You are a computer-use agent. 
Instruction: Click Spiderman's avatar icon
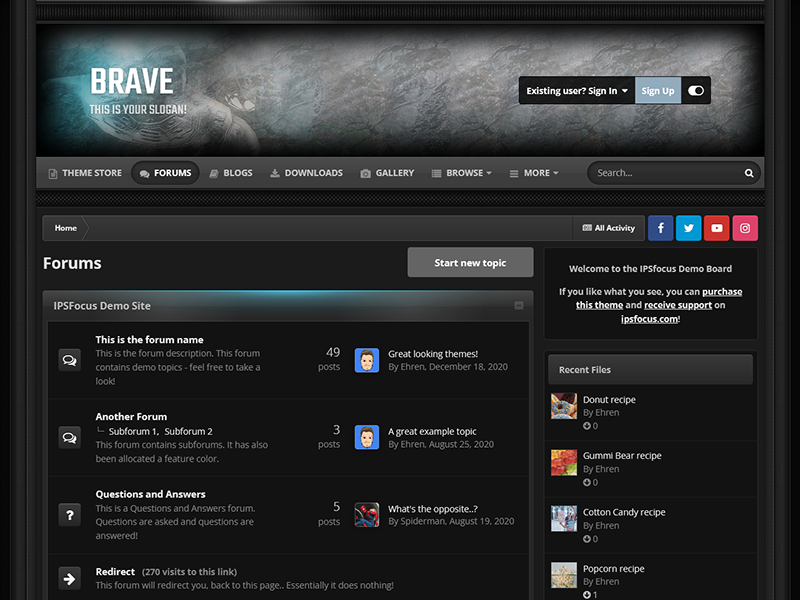(367, 514)
